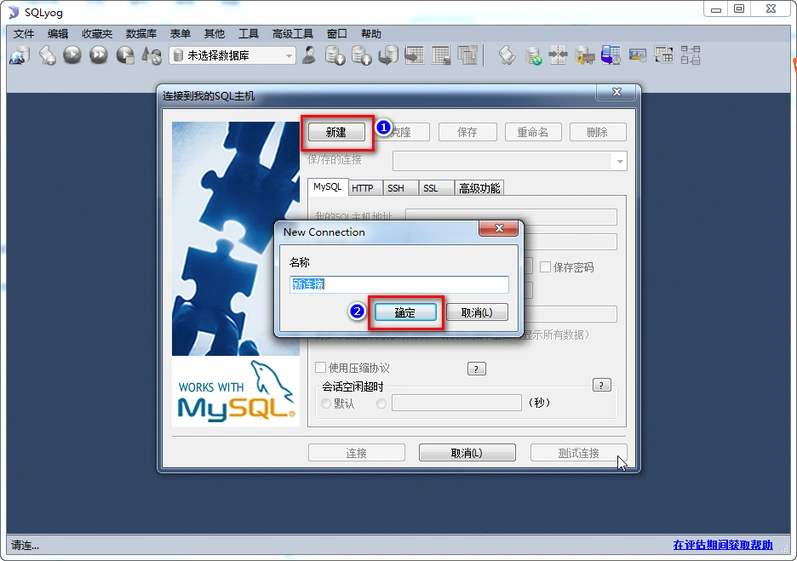Switch to the 高级功能 tab

pyautogui.click(x=479, y=188)
